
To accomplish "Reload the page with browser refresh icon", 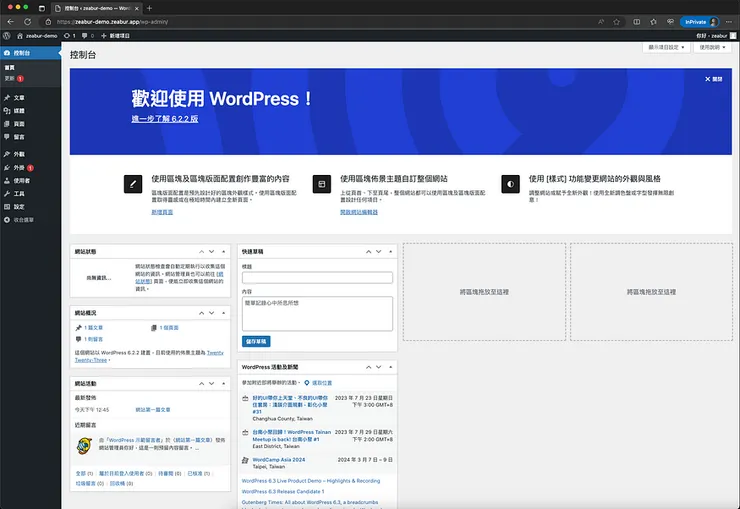I will pos(28,22).
